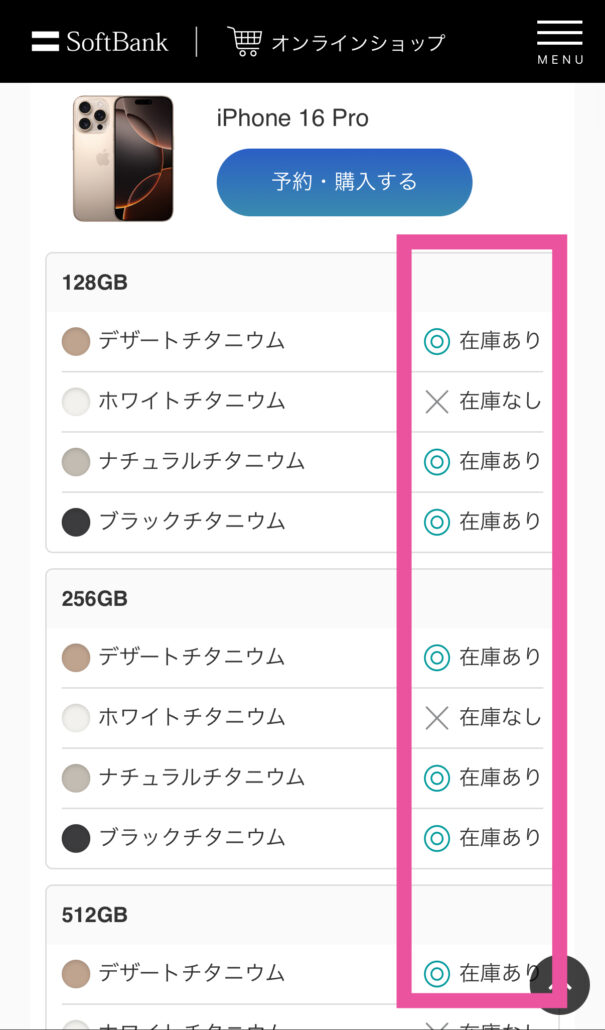
Task: Select 128GB Natural Titanium color swatch
Action: click(76, 462)
